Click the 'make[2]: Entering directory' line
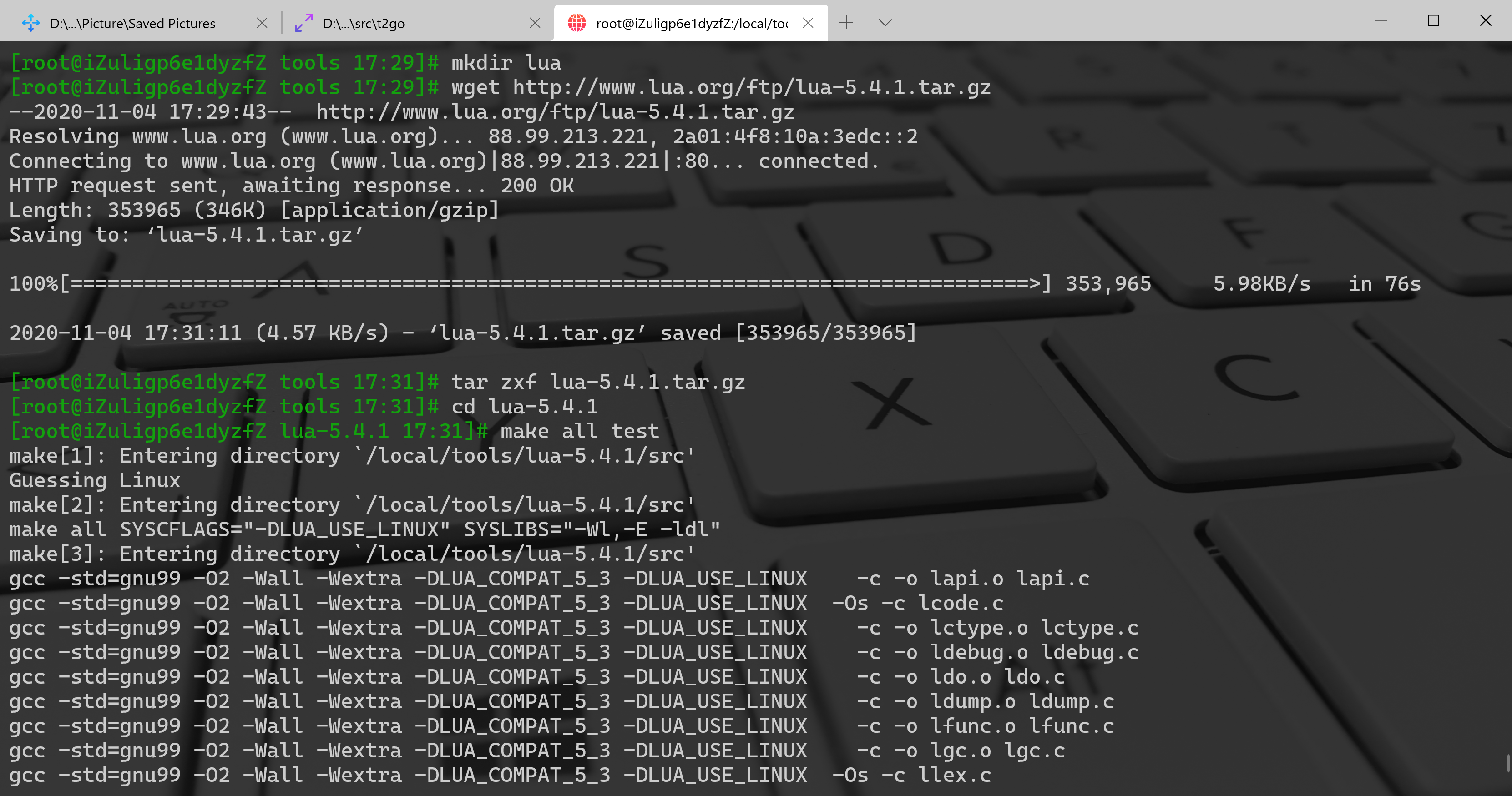The width and height of the screenshot is (1512, 796). coord(352,505)
